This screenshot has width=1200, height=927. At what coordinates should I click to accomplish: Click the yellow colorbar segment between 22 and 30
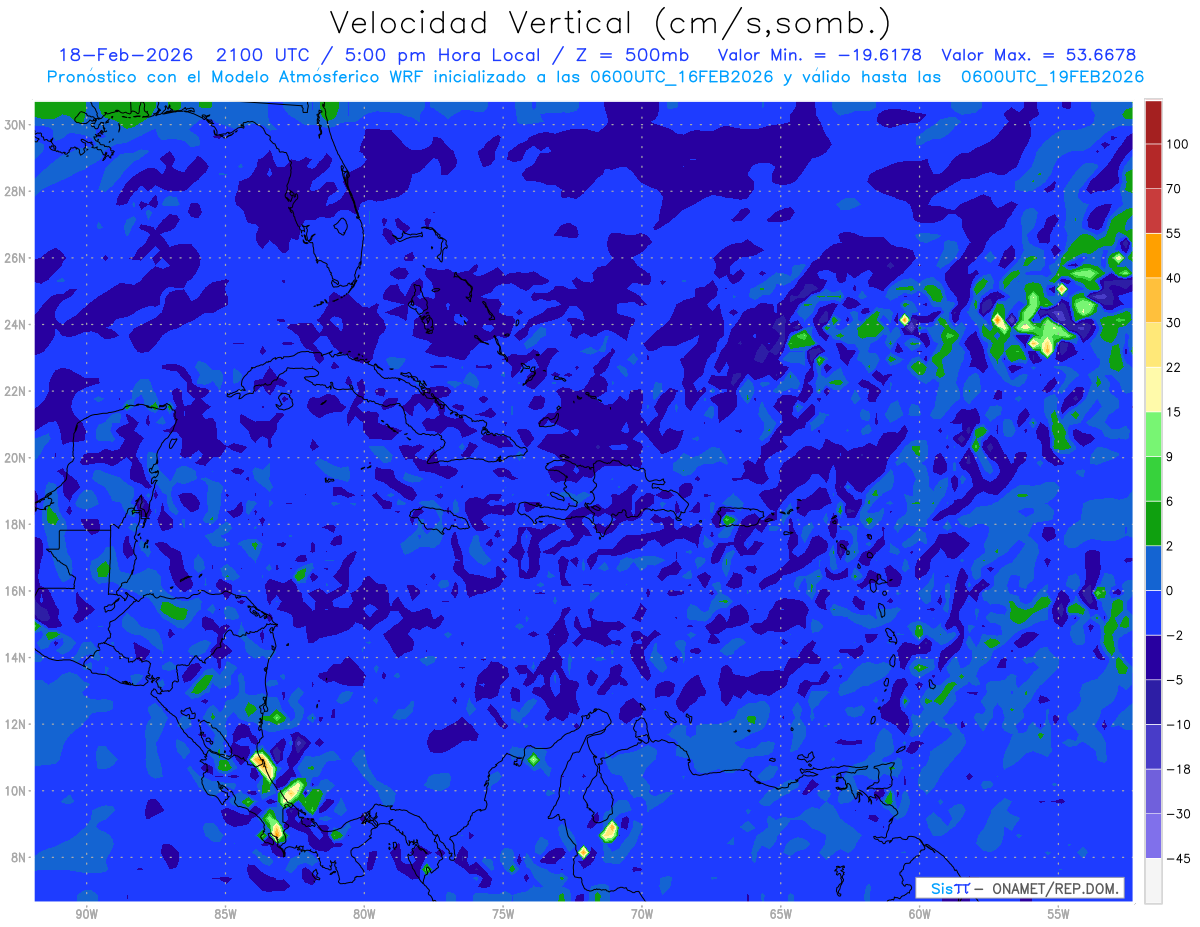click(1153, 344)
